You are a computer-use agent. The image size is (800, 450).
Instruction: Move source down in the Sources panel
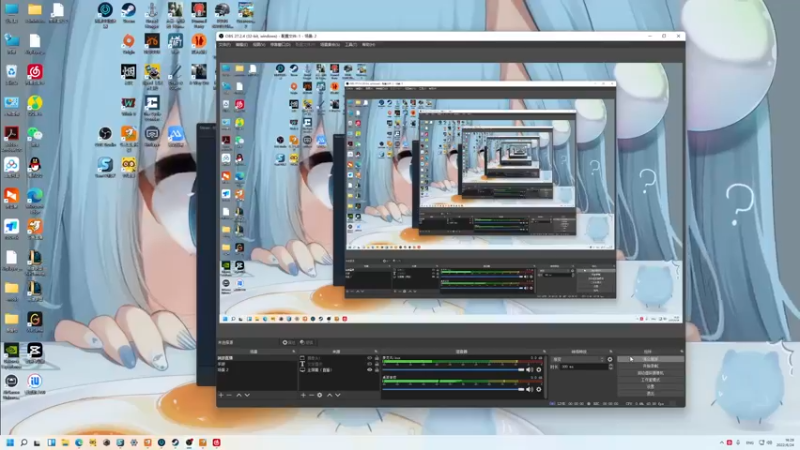(338, 395)
